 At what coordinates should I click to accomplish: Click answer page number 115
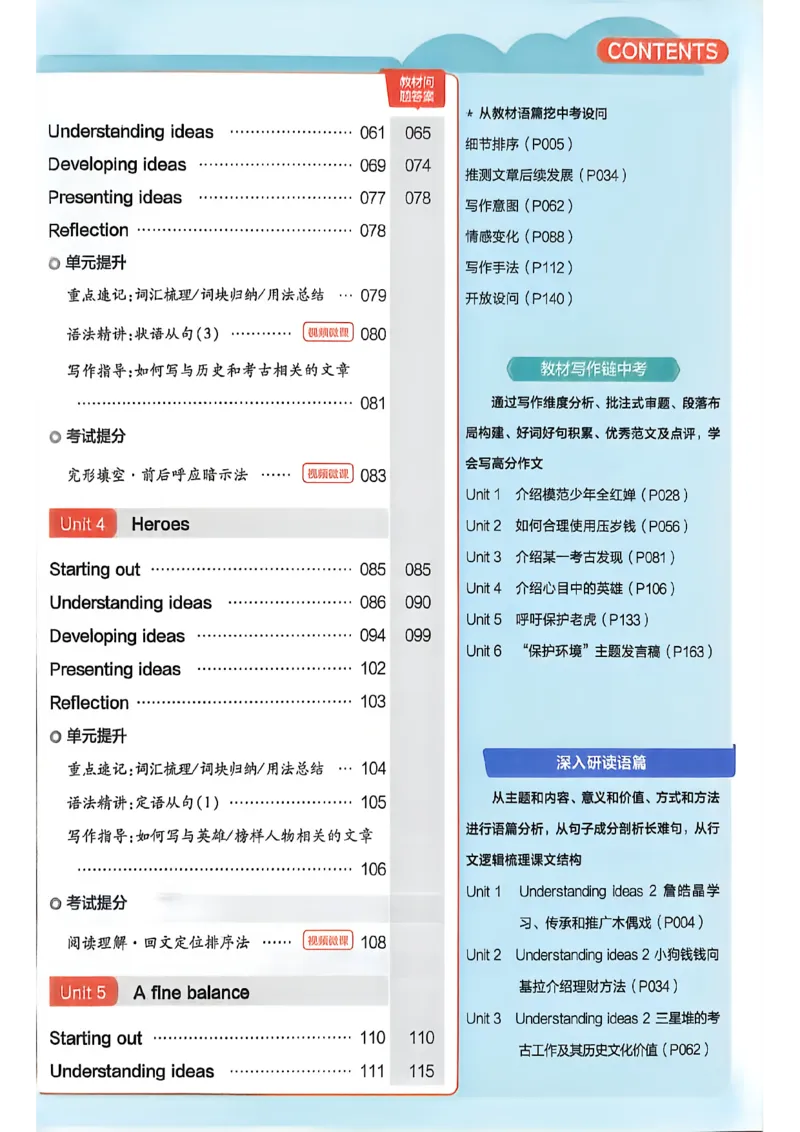point(421,1071)
